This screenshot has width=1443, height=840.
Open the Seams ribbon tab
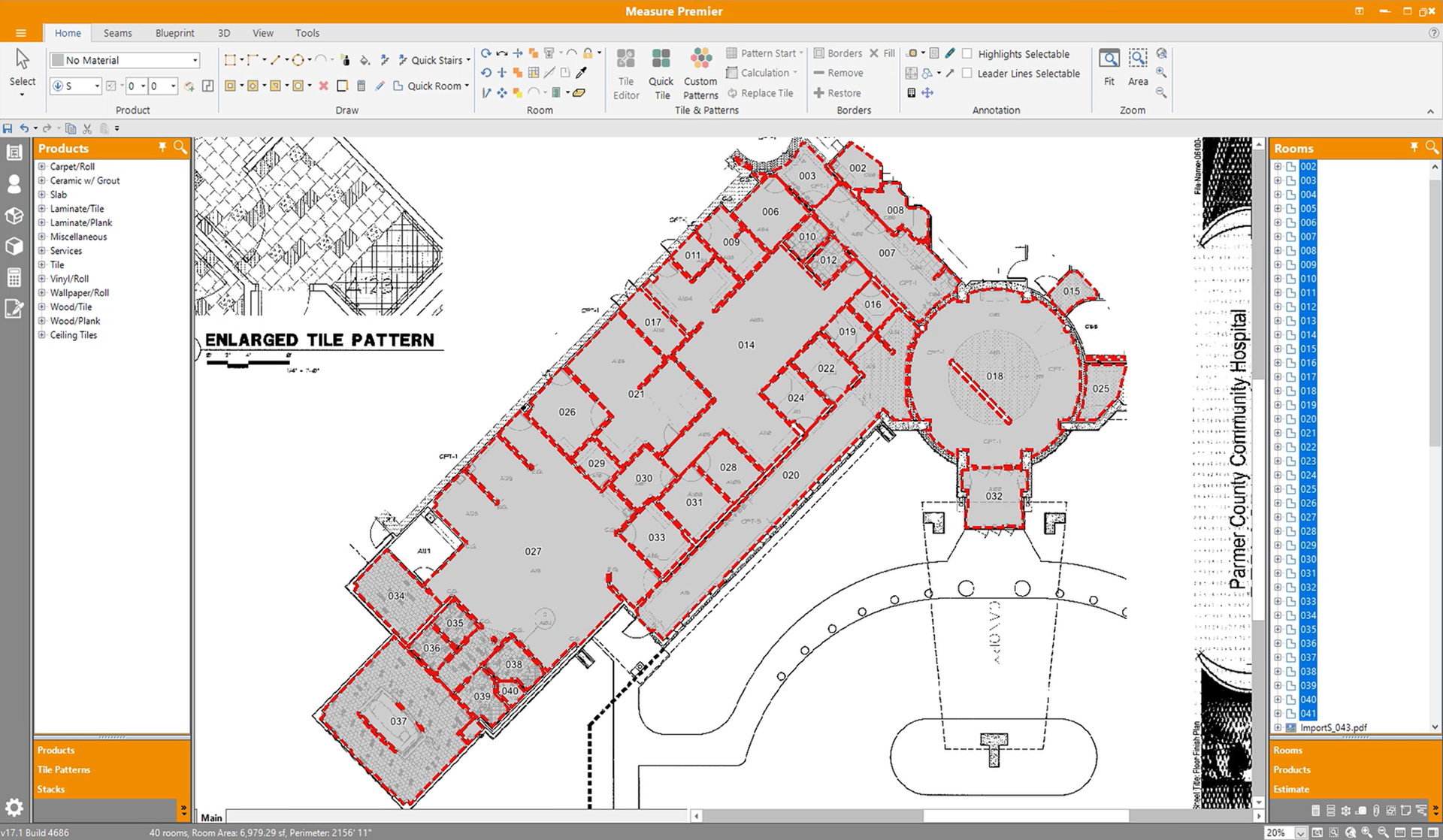point(117,33)
